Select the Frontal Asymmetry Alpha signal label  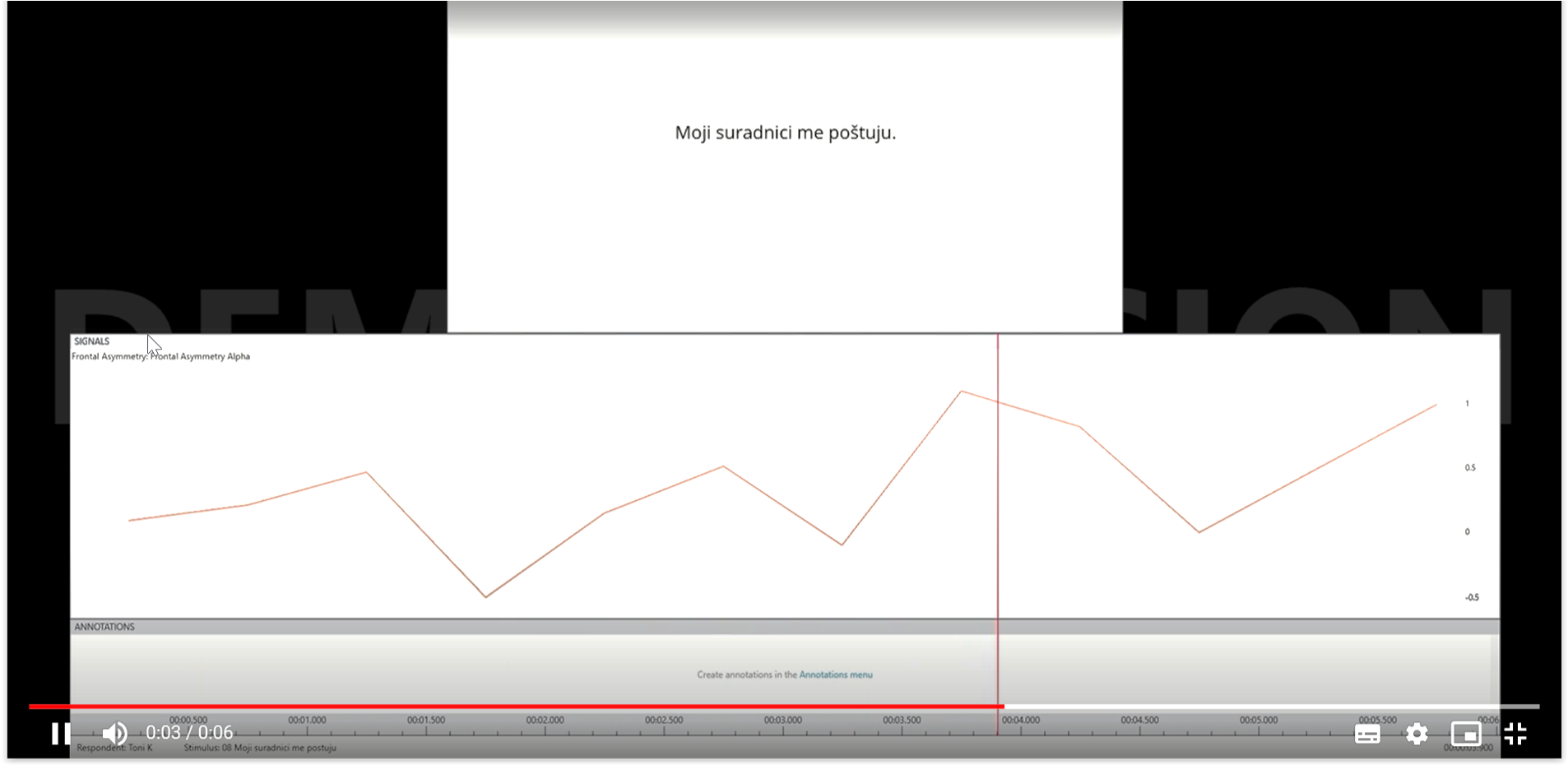click(161, 356)
